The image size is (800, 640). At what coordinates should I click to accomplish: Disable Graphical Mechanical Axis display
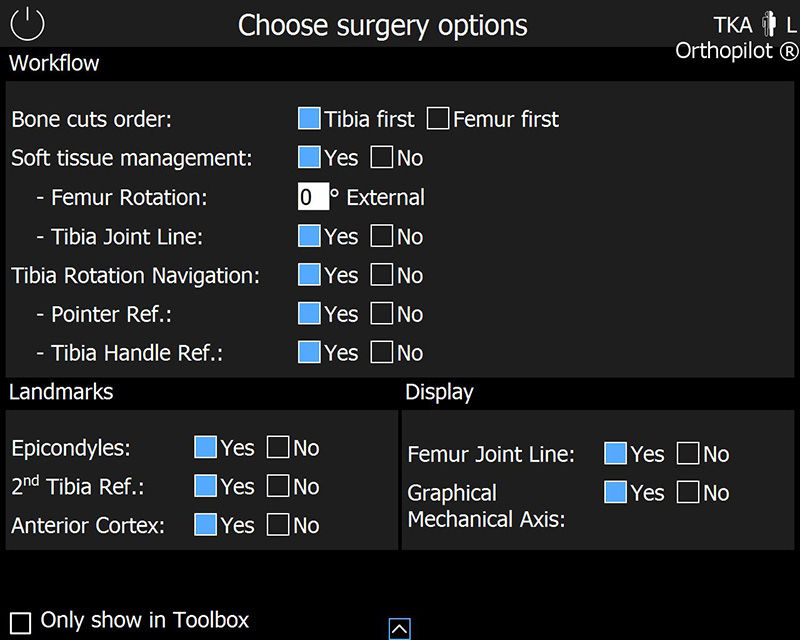click(688, 492)
